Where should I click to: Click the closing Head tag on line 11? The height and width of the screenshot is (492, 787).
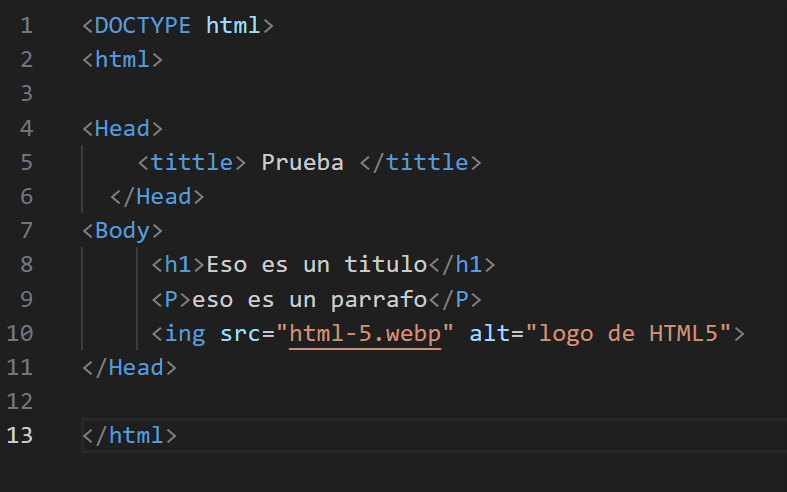tap(129, 368)
